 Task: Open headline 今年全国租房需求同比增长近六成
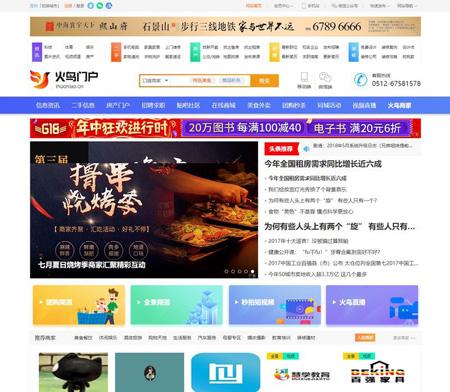[323, 164]
